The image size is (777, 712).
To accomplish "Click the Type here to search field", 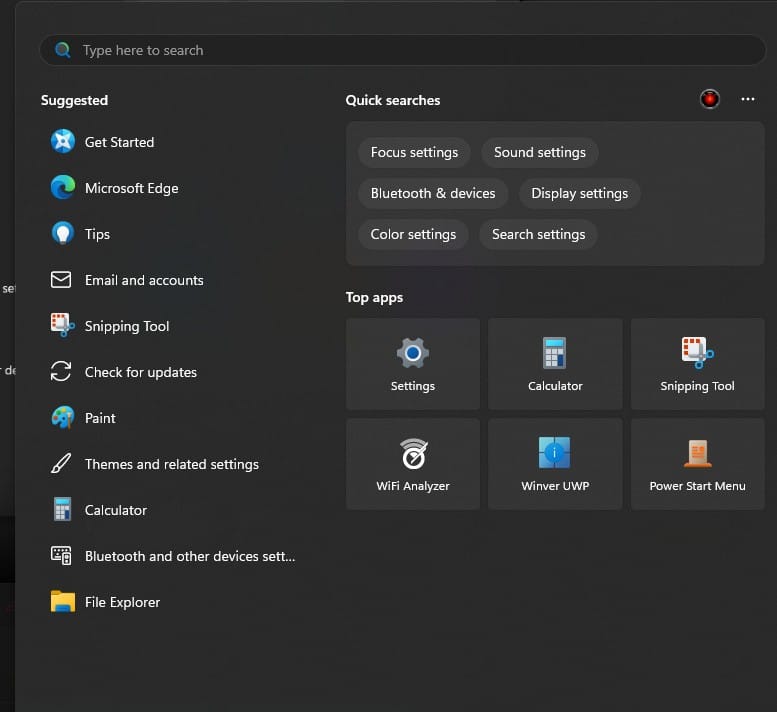I will point(402,50).
